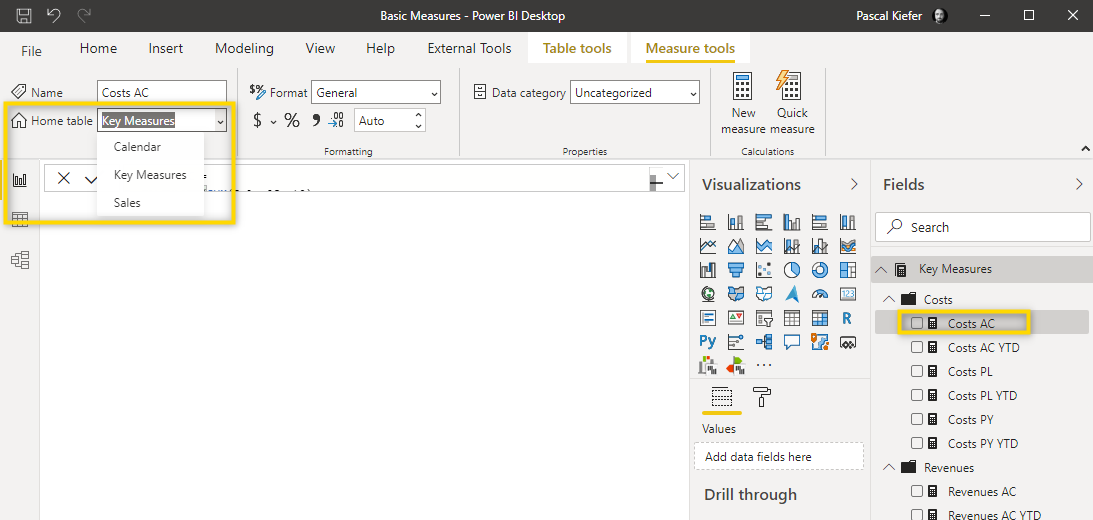The height and width of the screenshot is (520, 1093).
Task: Enable the Revenues AC checkbox
Action: 917,491
